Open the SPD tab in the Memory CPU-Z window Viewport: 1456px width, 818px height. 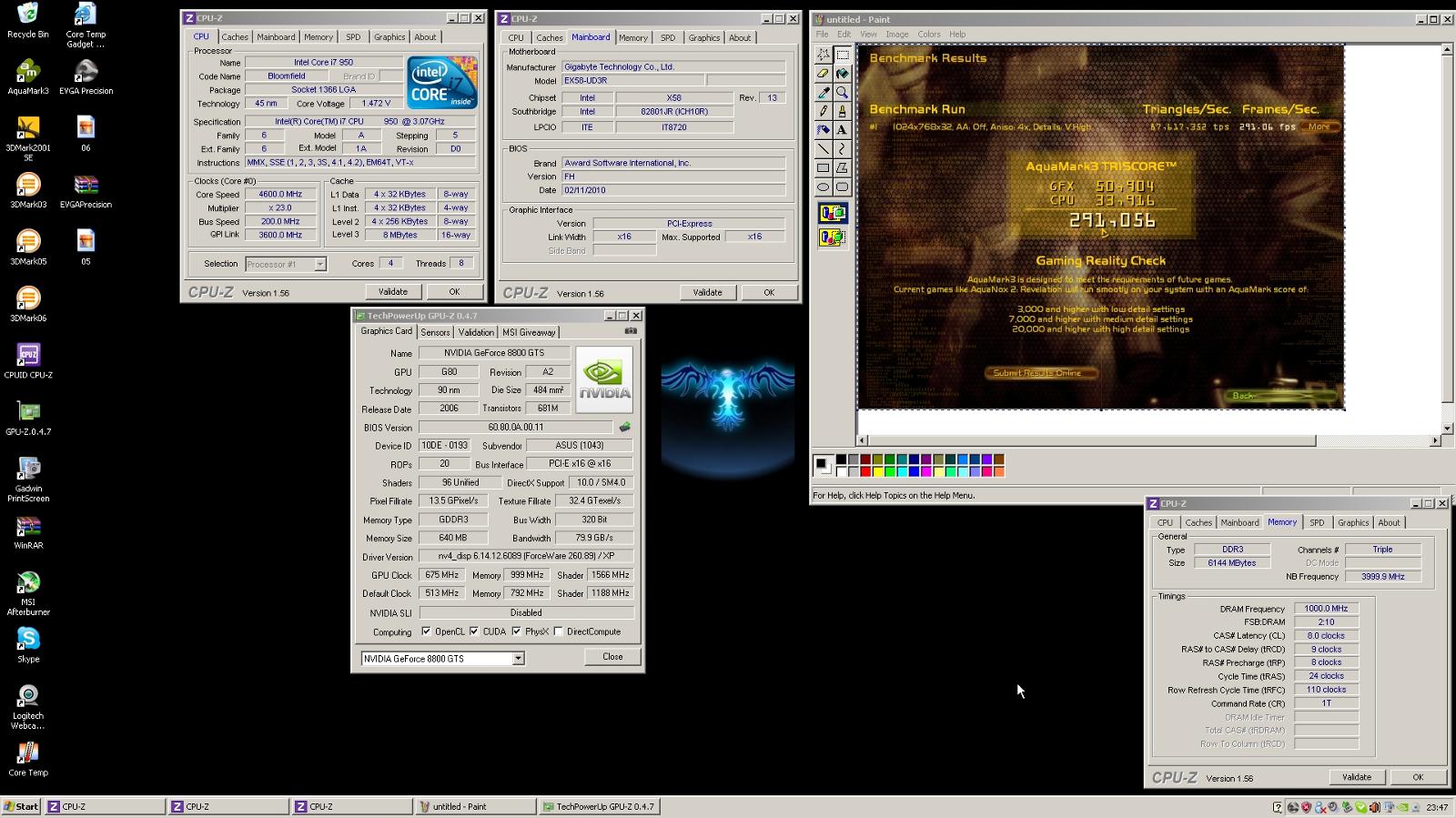coord(1317,522)
